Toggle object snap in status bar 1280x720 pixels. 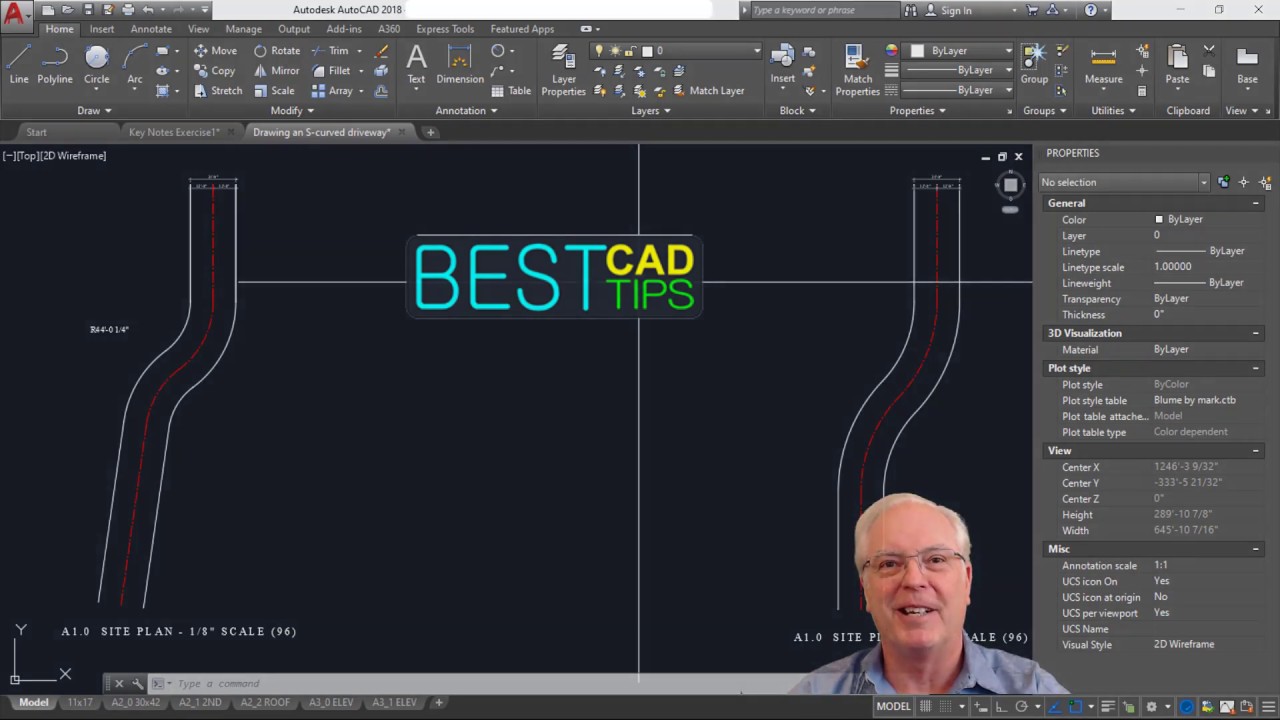tap(1075, 706)
